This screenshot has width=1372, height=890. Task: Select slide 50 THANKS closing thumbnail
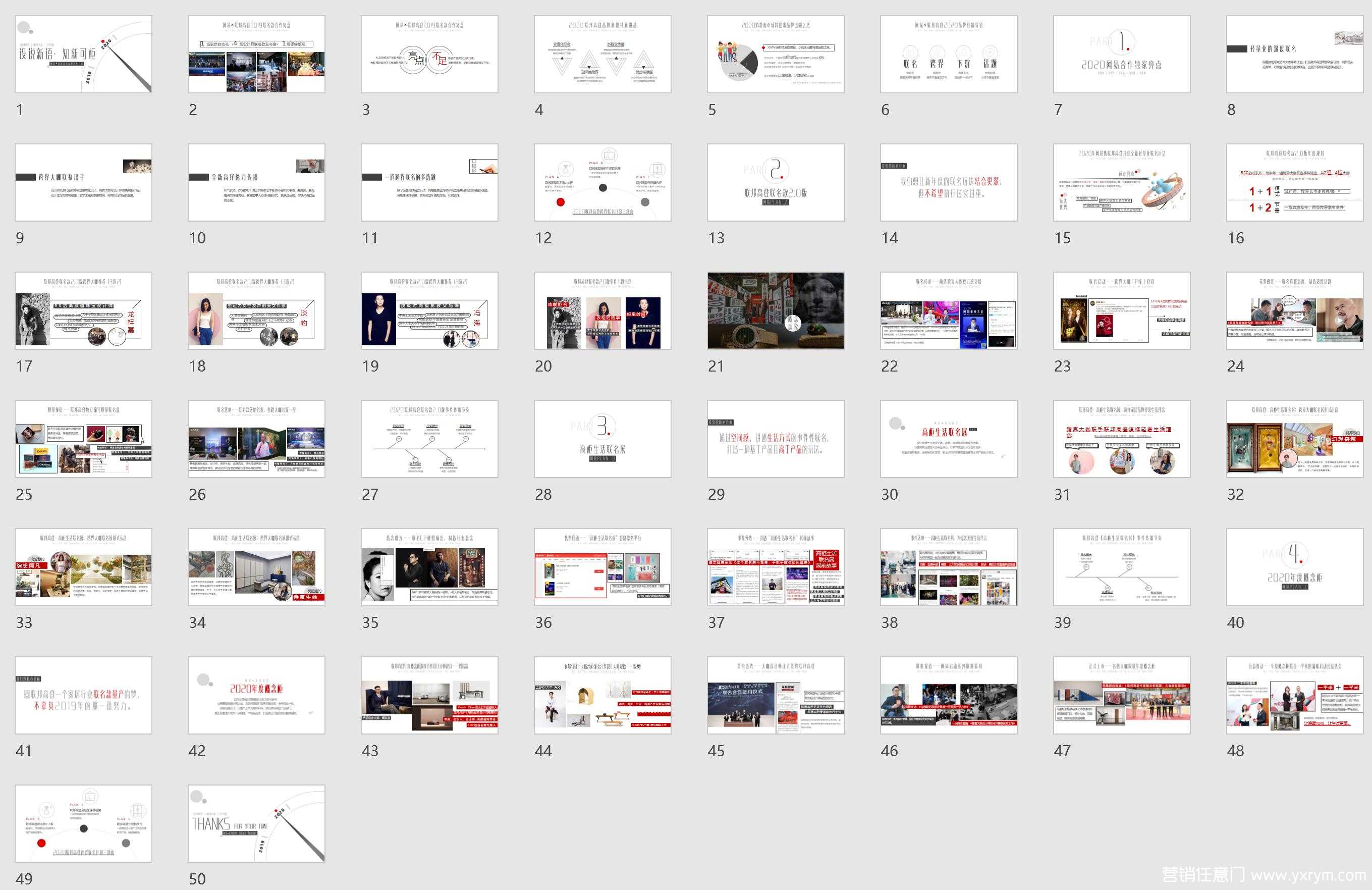[256, 823]
